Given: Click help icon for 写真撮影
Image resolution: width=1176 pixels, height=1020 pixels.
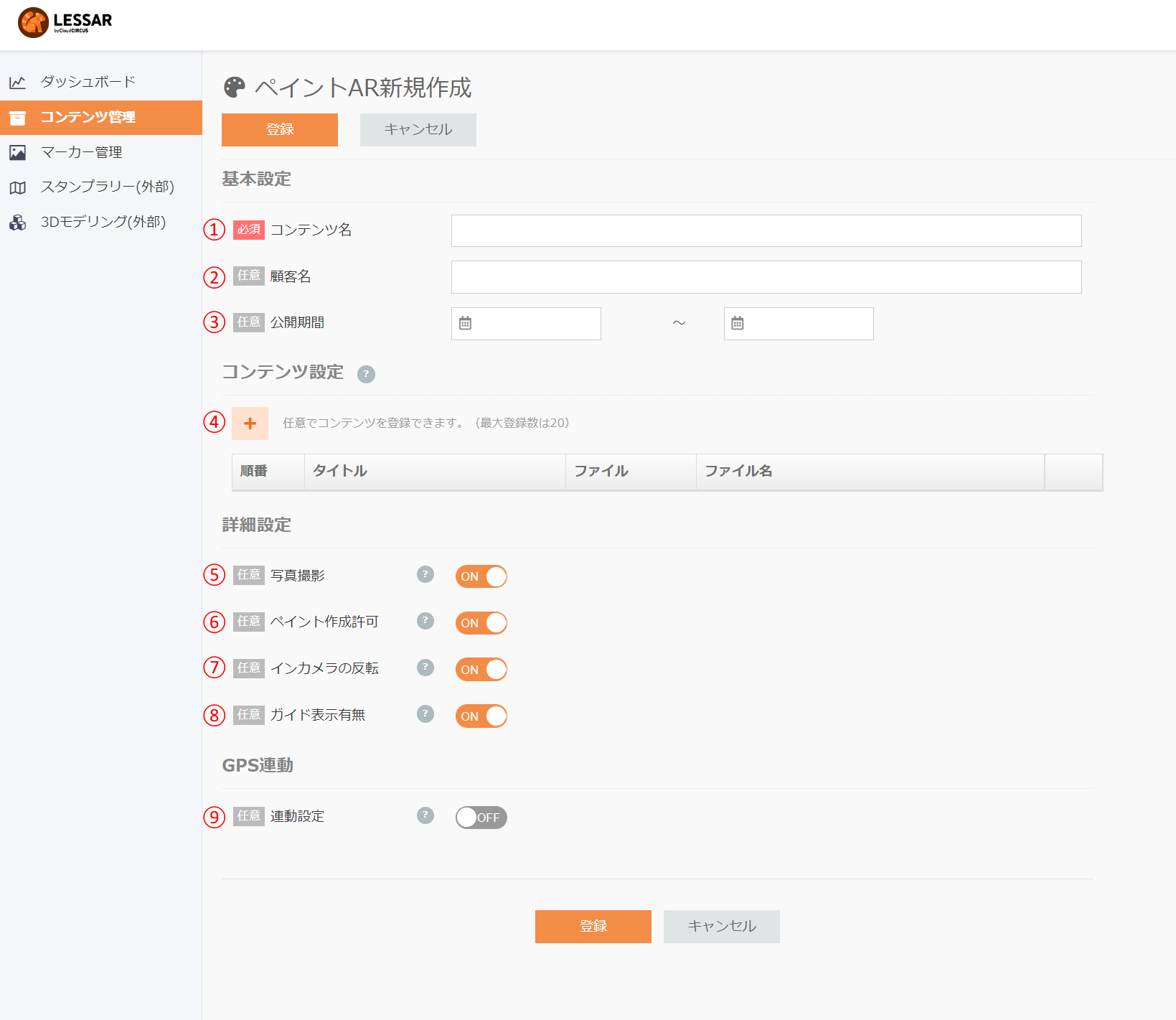Looking at the screenshot, I should [x=425, y=574].
